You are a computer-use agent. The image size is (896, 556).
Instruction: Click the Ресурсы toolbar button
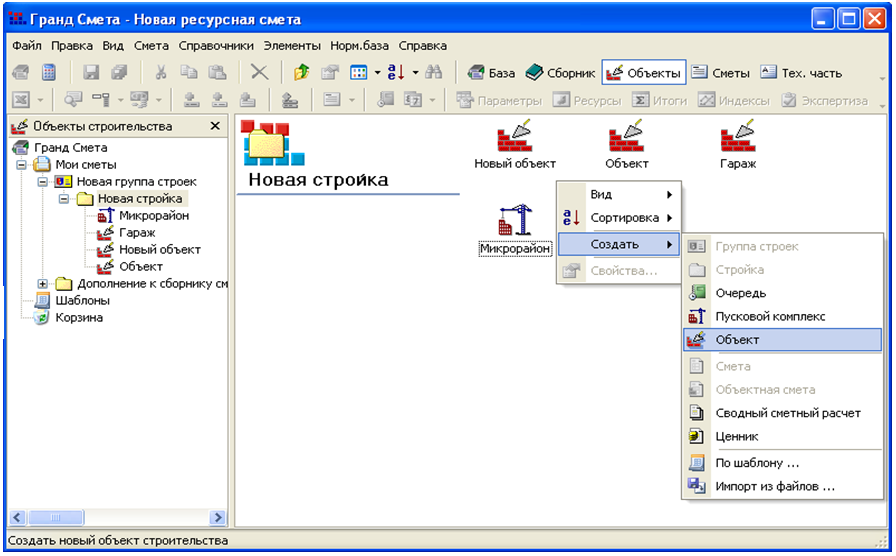[587, 101]
